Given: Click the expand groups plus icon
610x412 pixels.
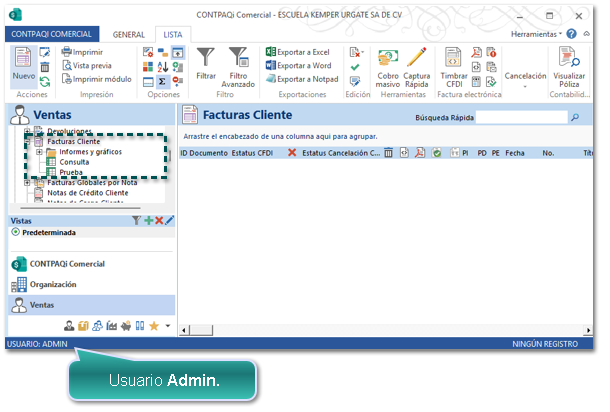Looking at the screenshot, I should [x=177, y=67].
